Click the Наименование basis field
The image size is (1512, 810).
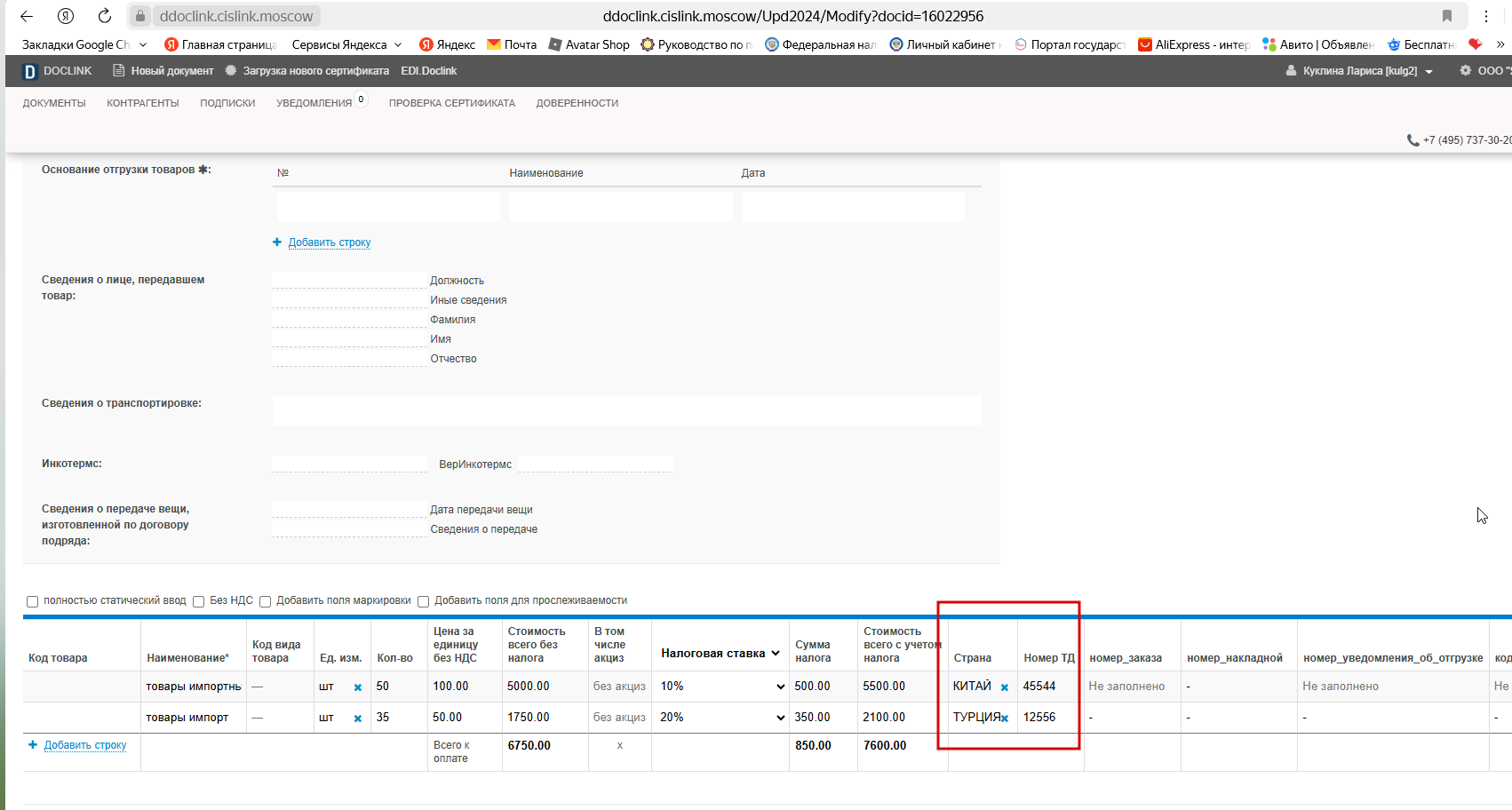(620, 207)
